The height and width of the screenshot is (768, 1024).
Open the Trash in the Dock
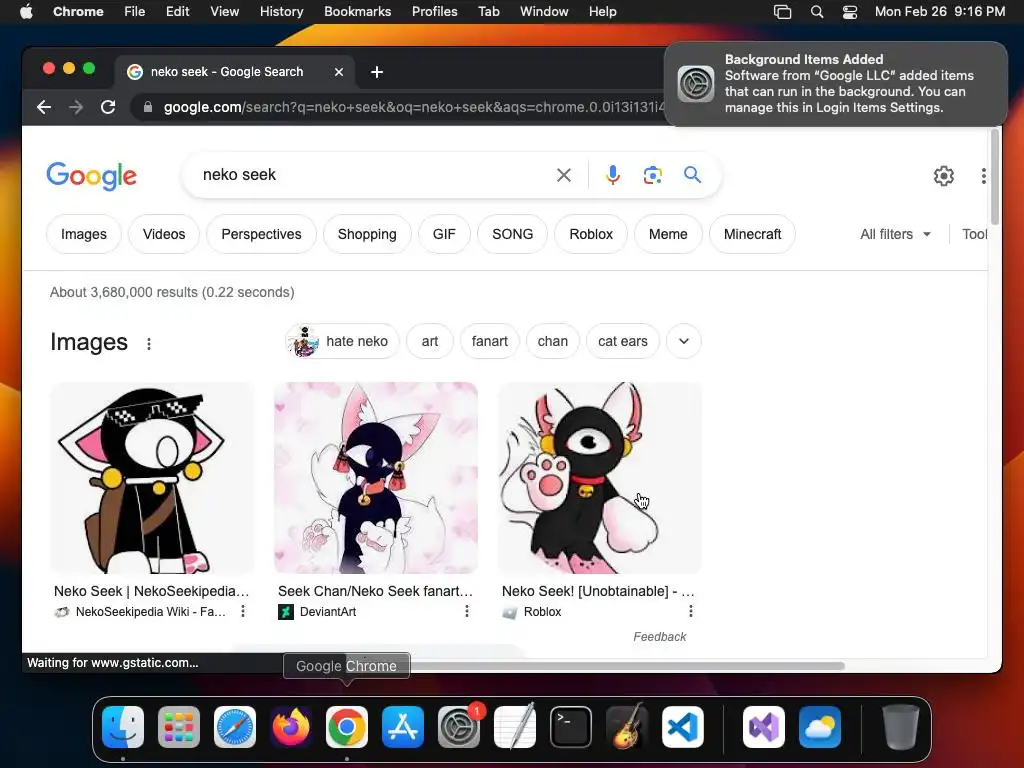(901, 727)
